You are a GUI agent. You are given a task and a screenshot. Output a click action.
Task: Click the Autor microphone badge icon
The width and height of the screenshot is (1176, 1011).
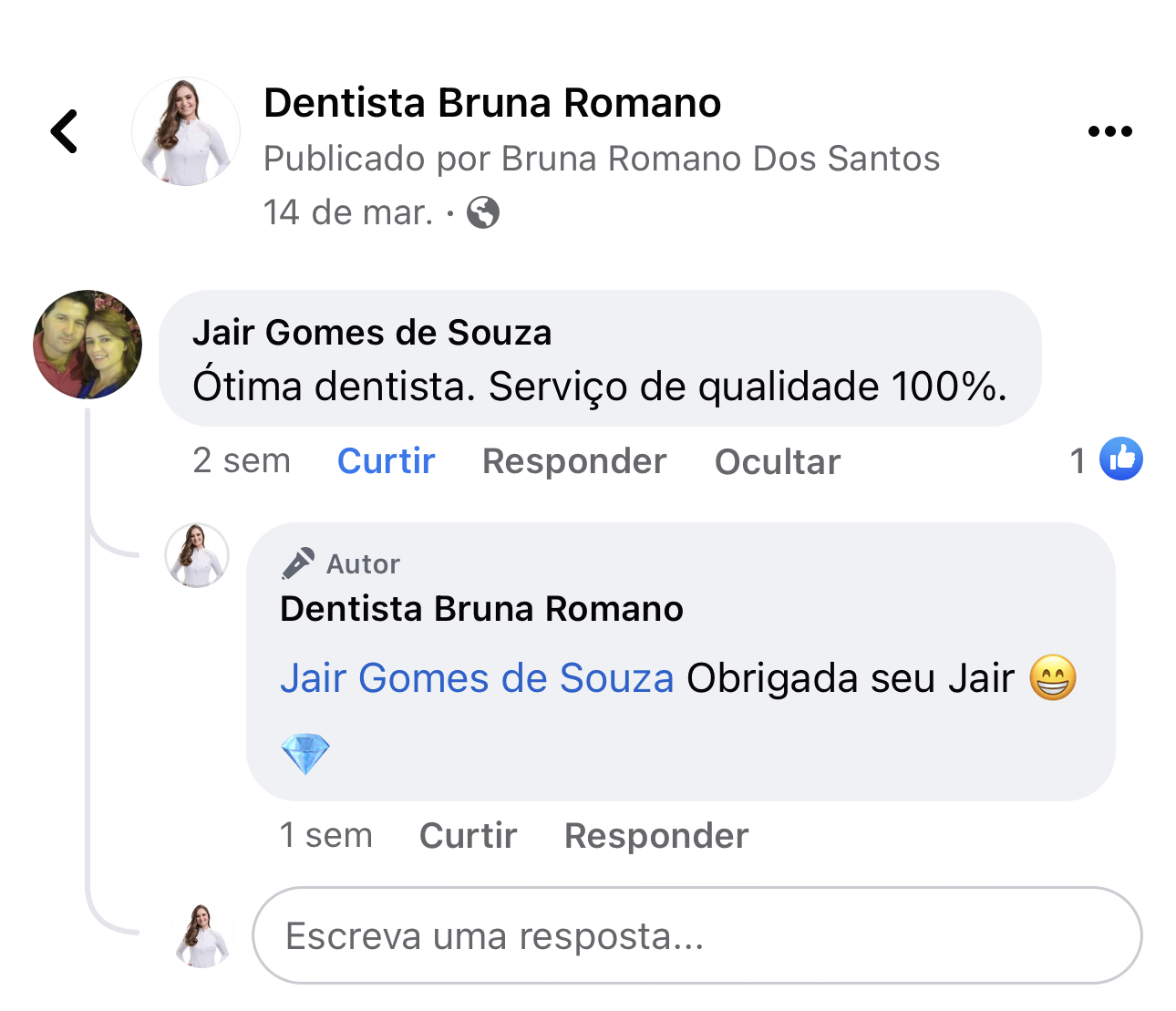[298, 562]
